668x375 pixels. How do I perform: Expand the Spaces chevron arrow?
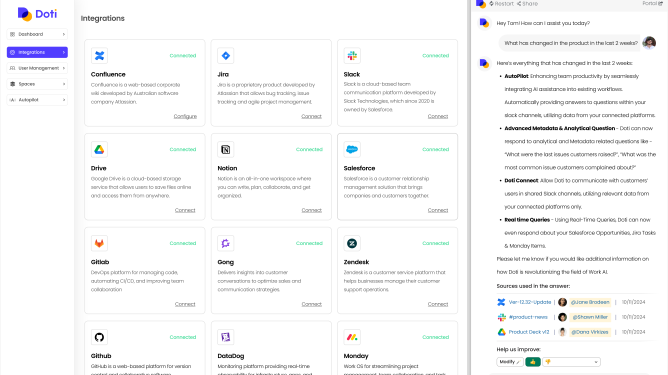click(64, 84)
